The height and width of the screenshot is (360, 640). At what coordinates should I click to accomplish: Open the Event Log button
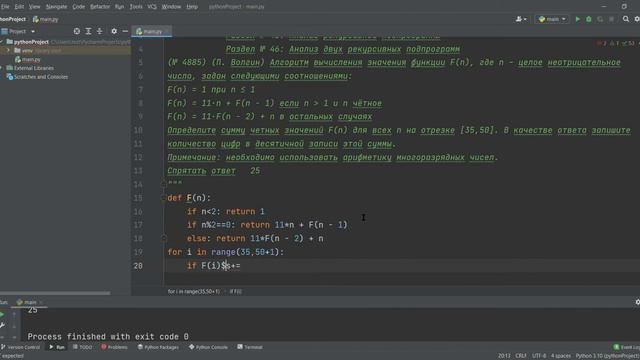(627, 347)
